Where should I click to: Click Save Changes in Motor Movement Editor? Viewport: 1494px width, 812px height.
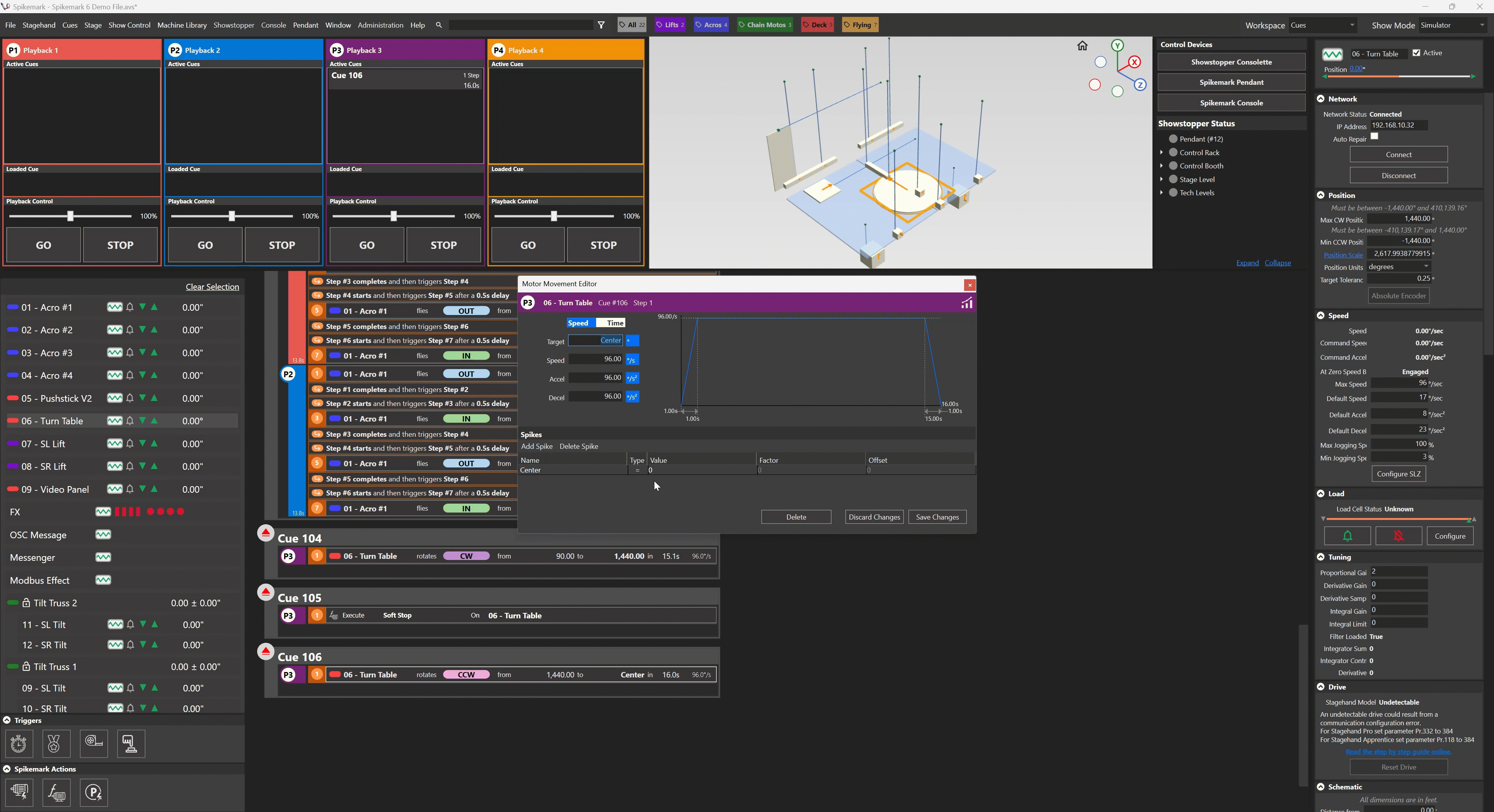point(937,516)
